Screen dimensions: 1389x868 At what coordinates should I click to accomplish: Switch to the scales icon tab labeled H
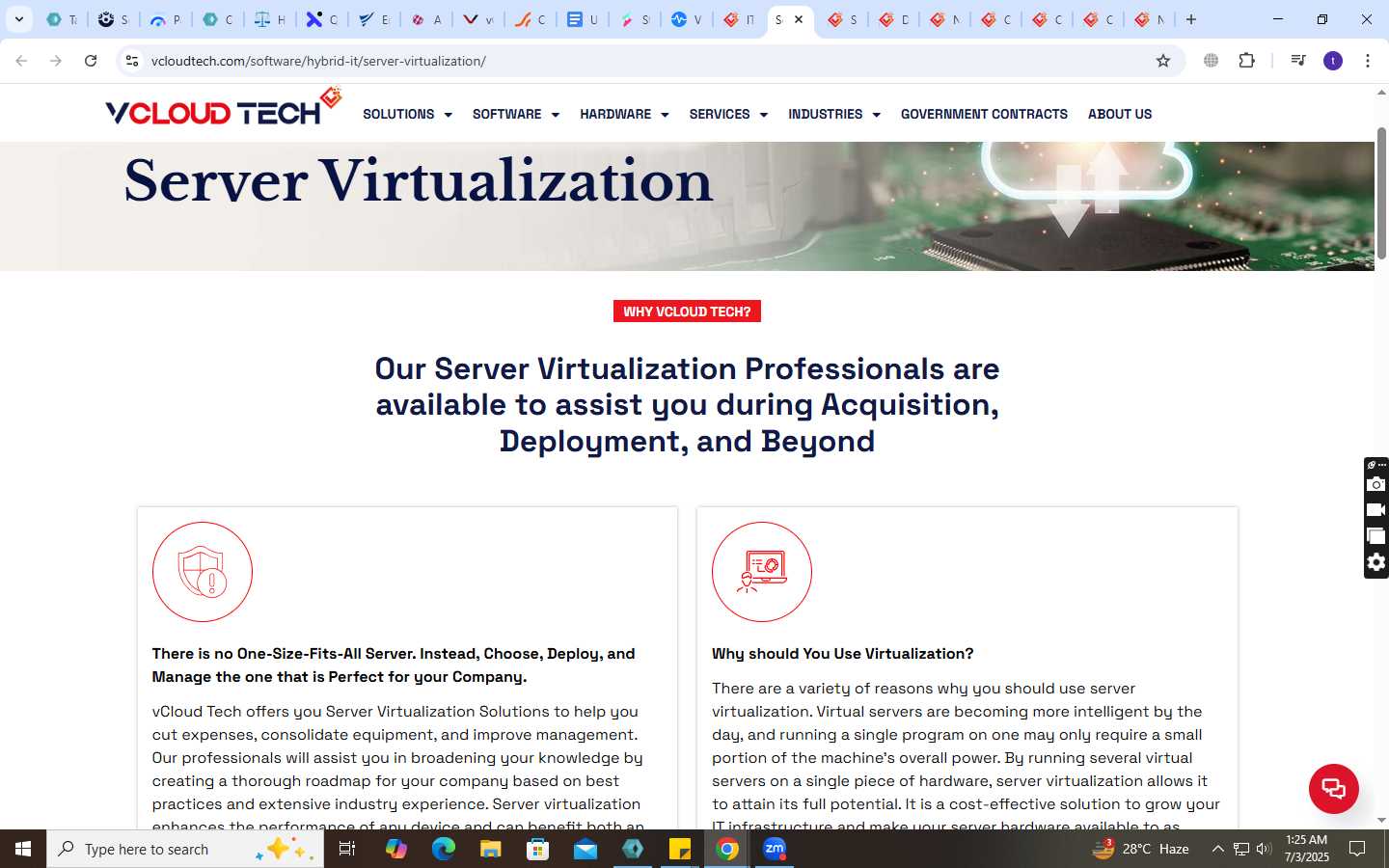pos(270,19)
